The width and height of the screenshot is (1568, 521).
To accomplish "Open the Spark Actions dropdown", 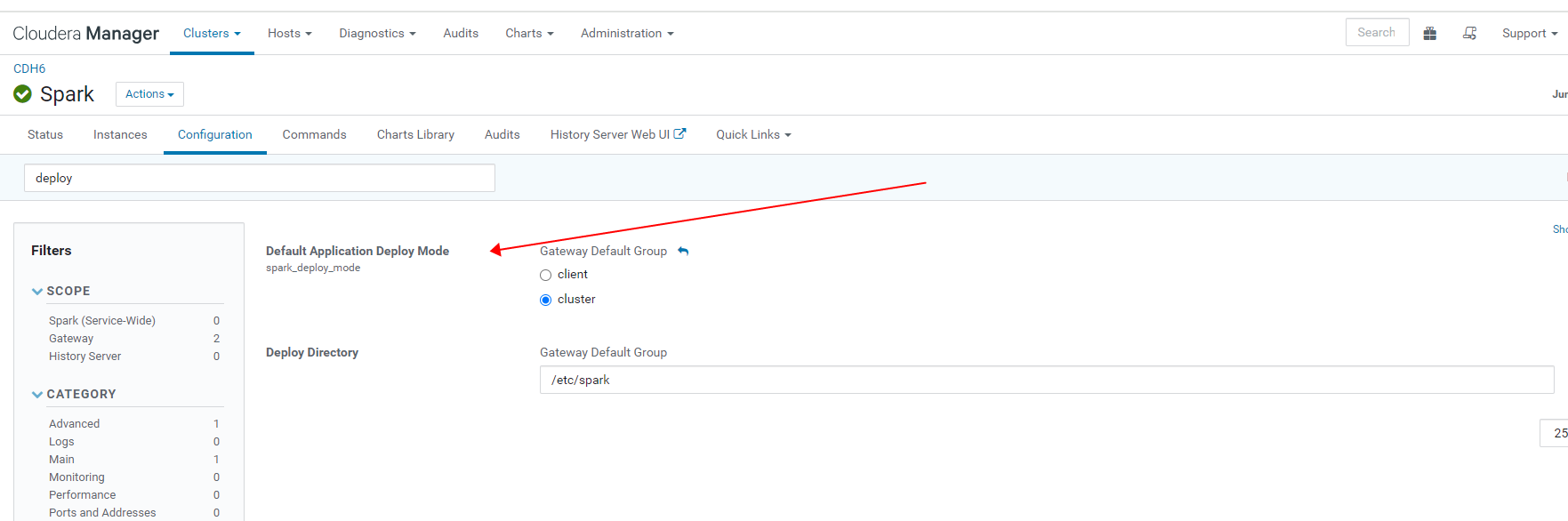I will tap(149, 94).
